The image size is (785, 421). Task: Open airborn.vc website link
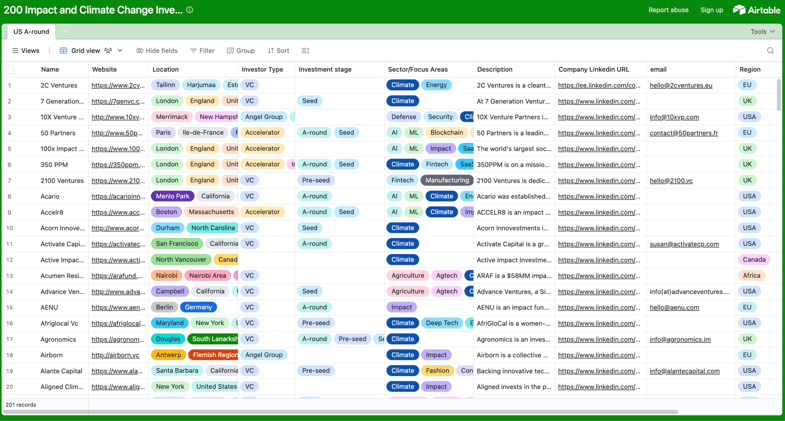click(115, 355)
